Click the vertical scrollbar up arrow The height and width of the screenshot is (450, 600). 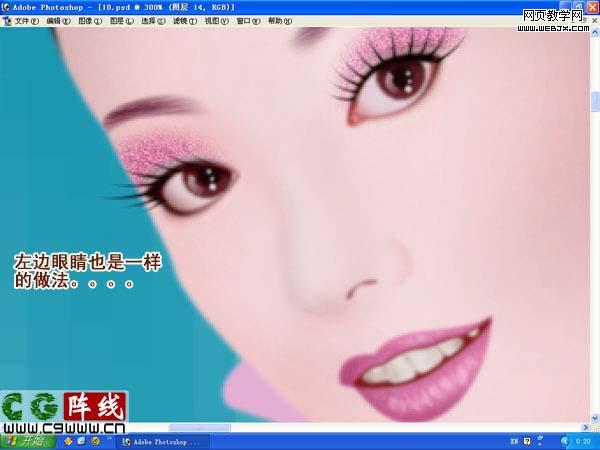pos(595,33)
